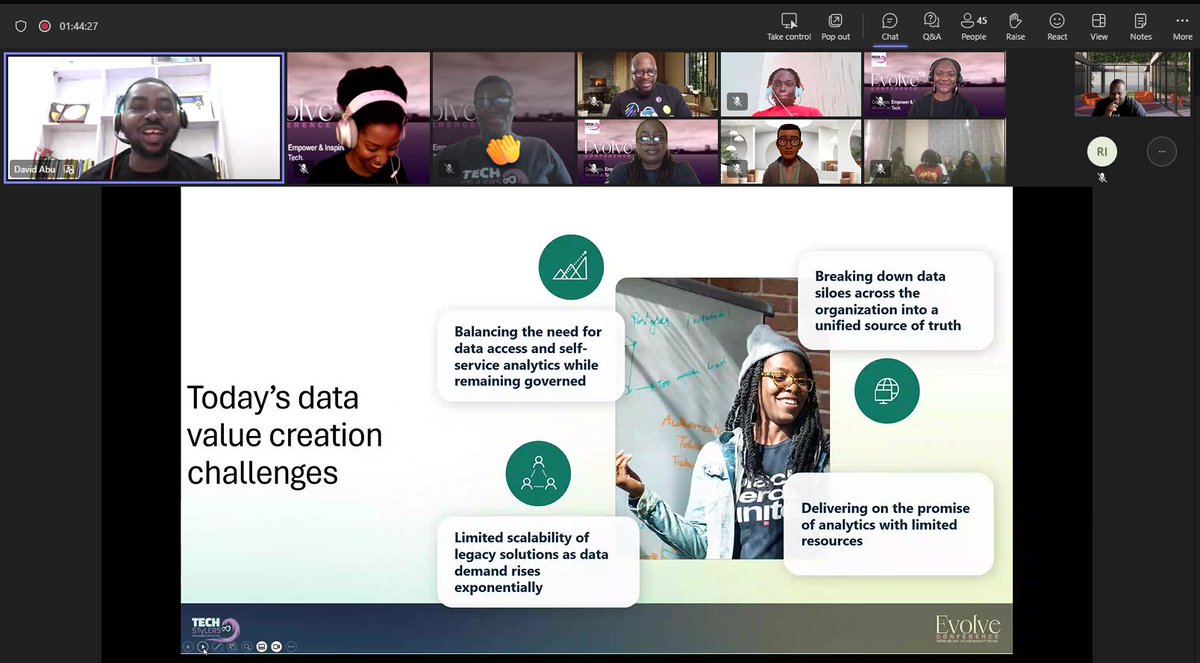Image resolution: width=1200 pixels, height=663 pixels.
Task: Open the View layout options
Action: [1099, 27]
